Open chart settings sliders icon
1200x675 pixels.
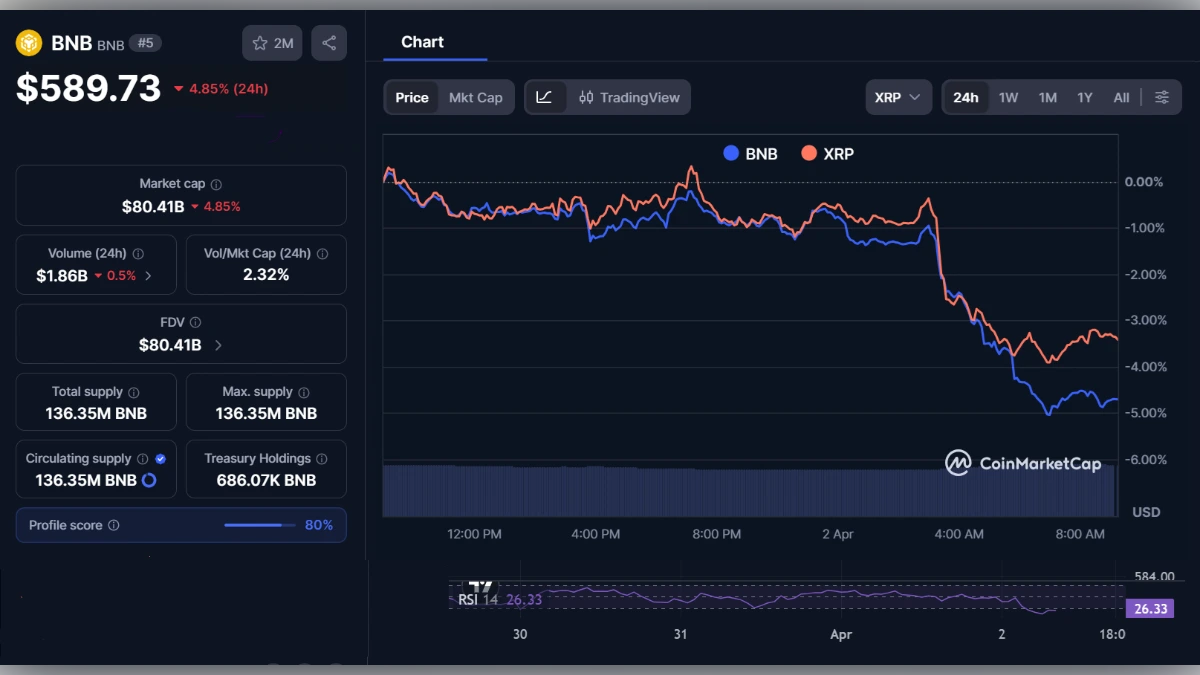tap(1162, 97)
